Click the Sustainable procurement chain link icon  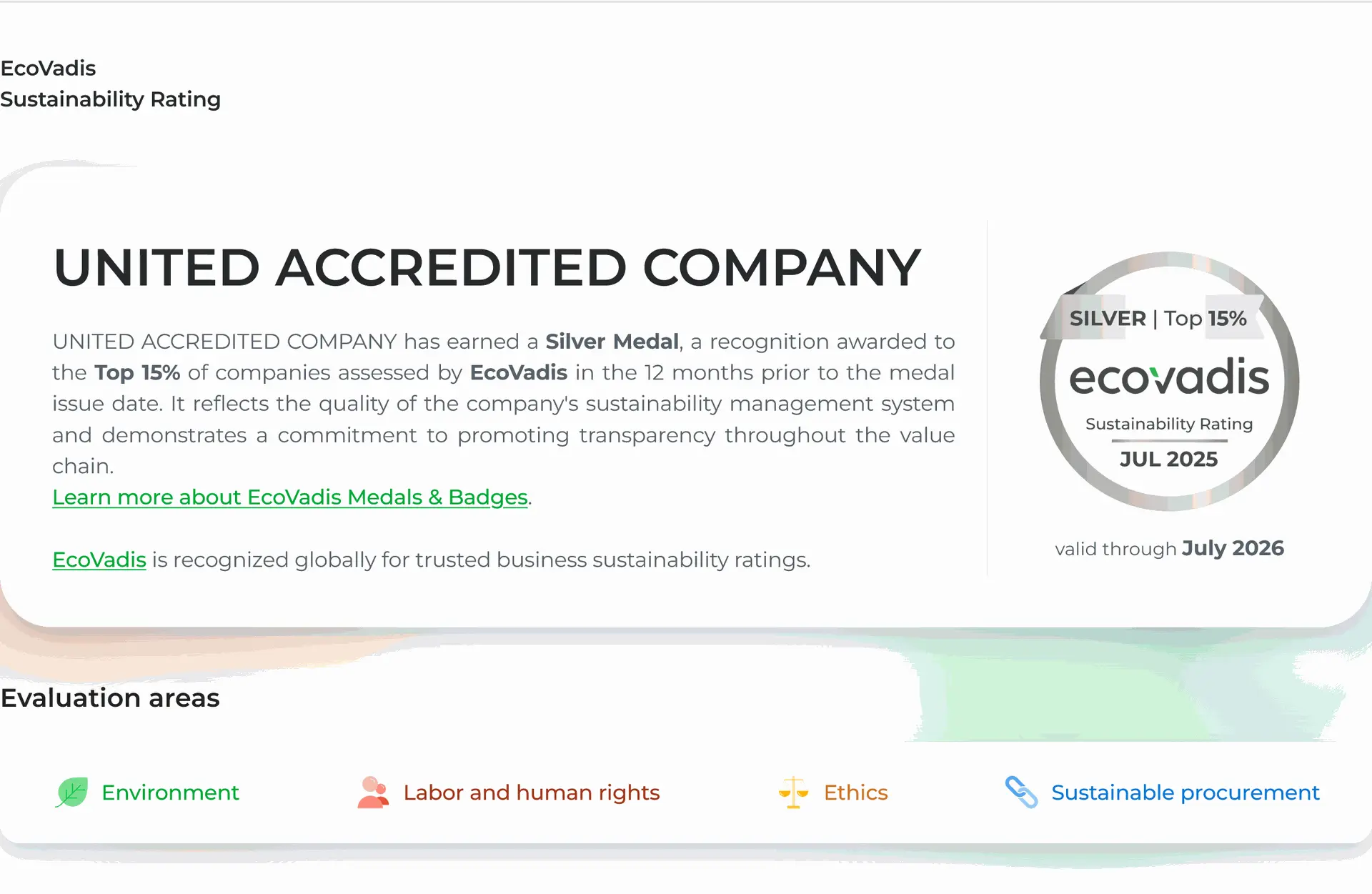tap(1021, 793)
